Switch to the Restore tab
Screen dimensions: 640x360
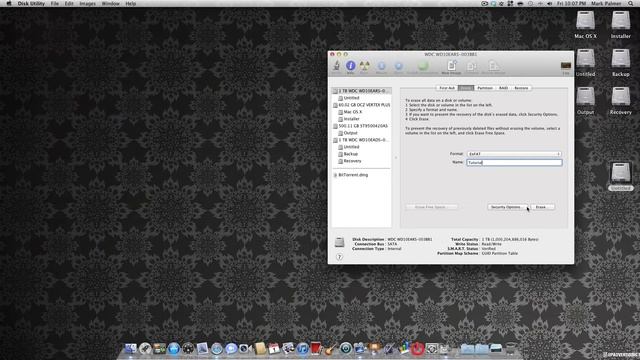tap(521, 88)
